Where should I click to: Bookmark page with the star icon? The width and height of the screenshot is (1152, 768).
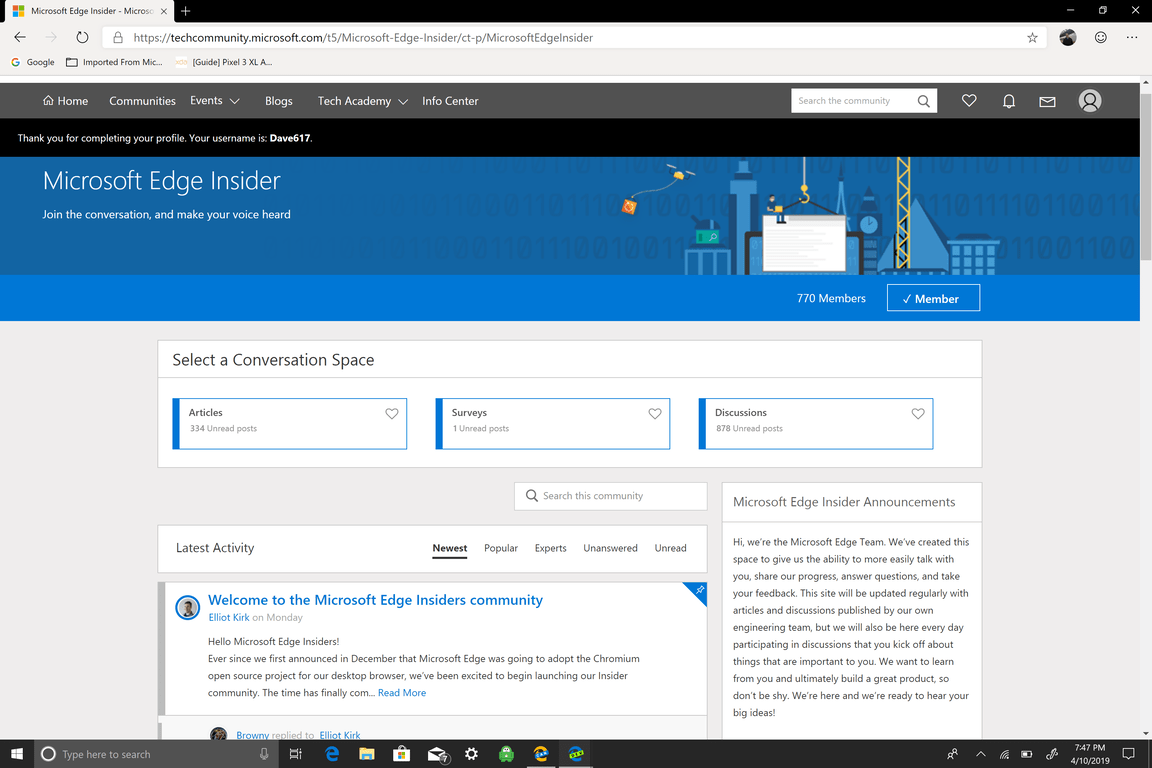[x=1032, y=38]
